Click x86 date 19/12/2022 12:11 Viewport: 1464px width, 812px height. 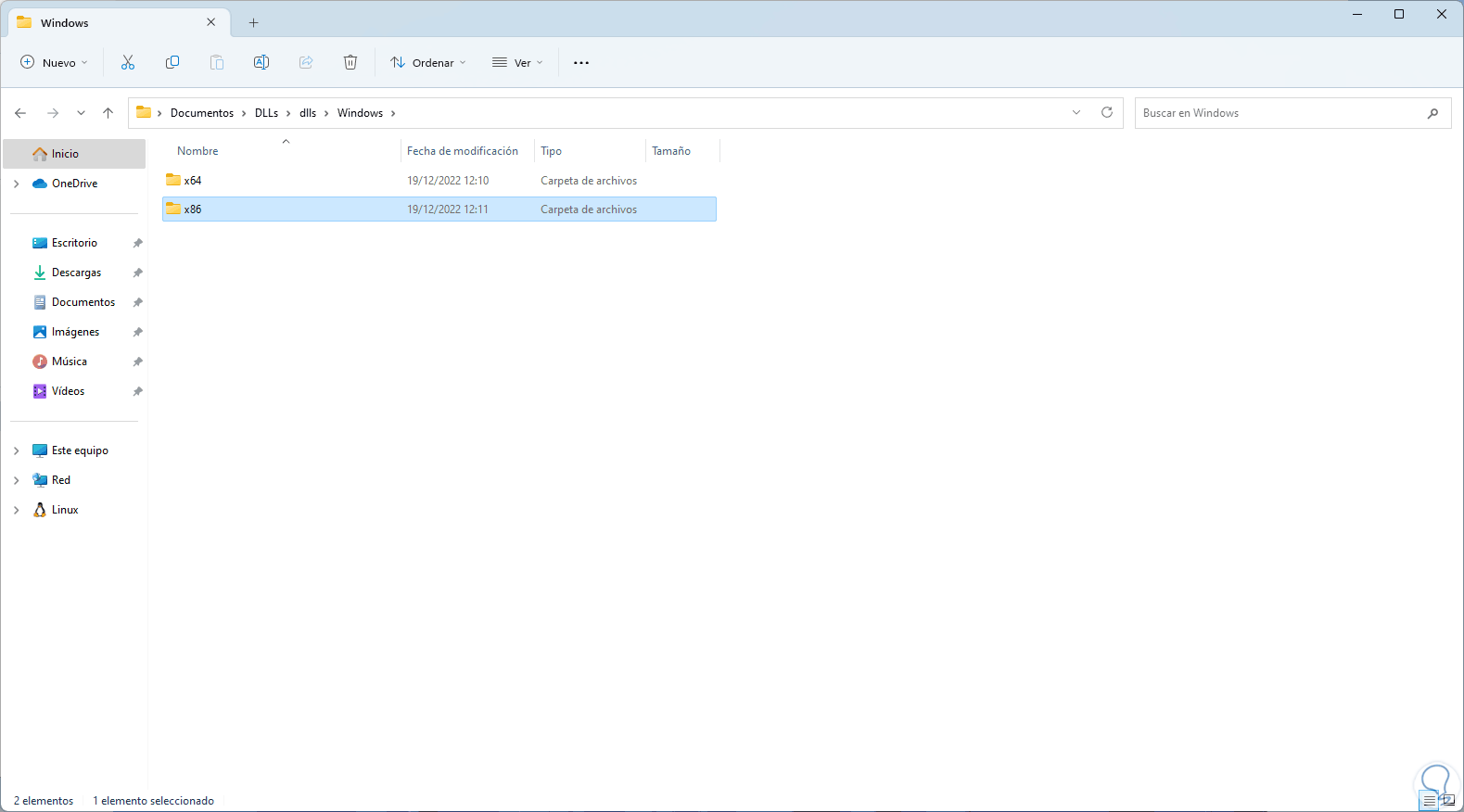[x=448, y=209]
